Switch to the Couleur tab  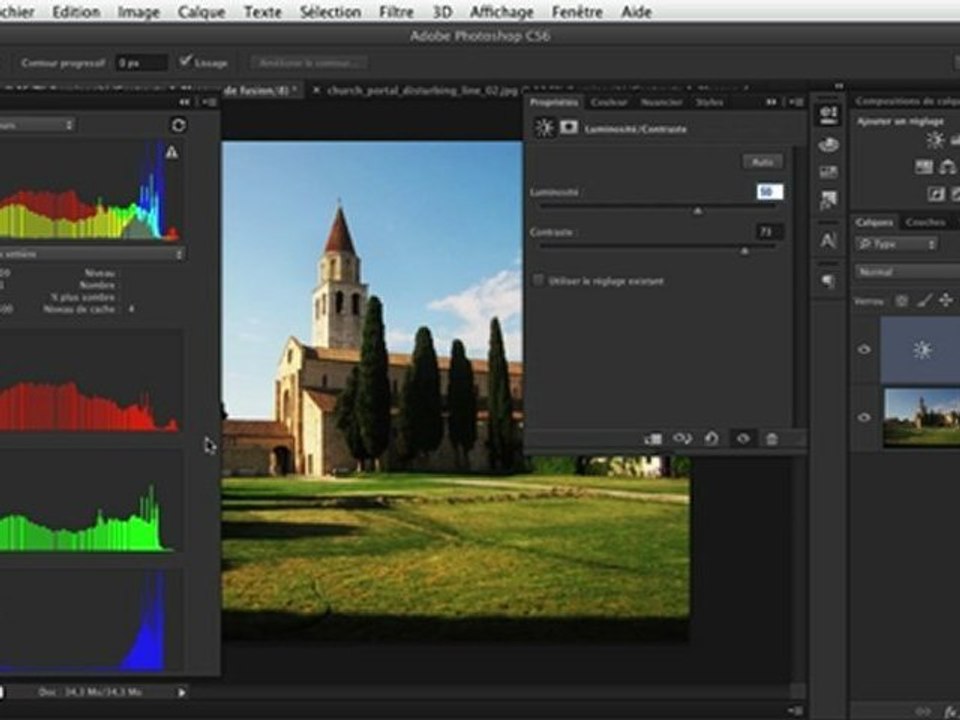609,102
